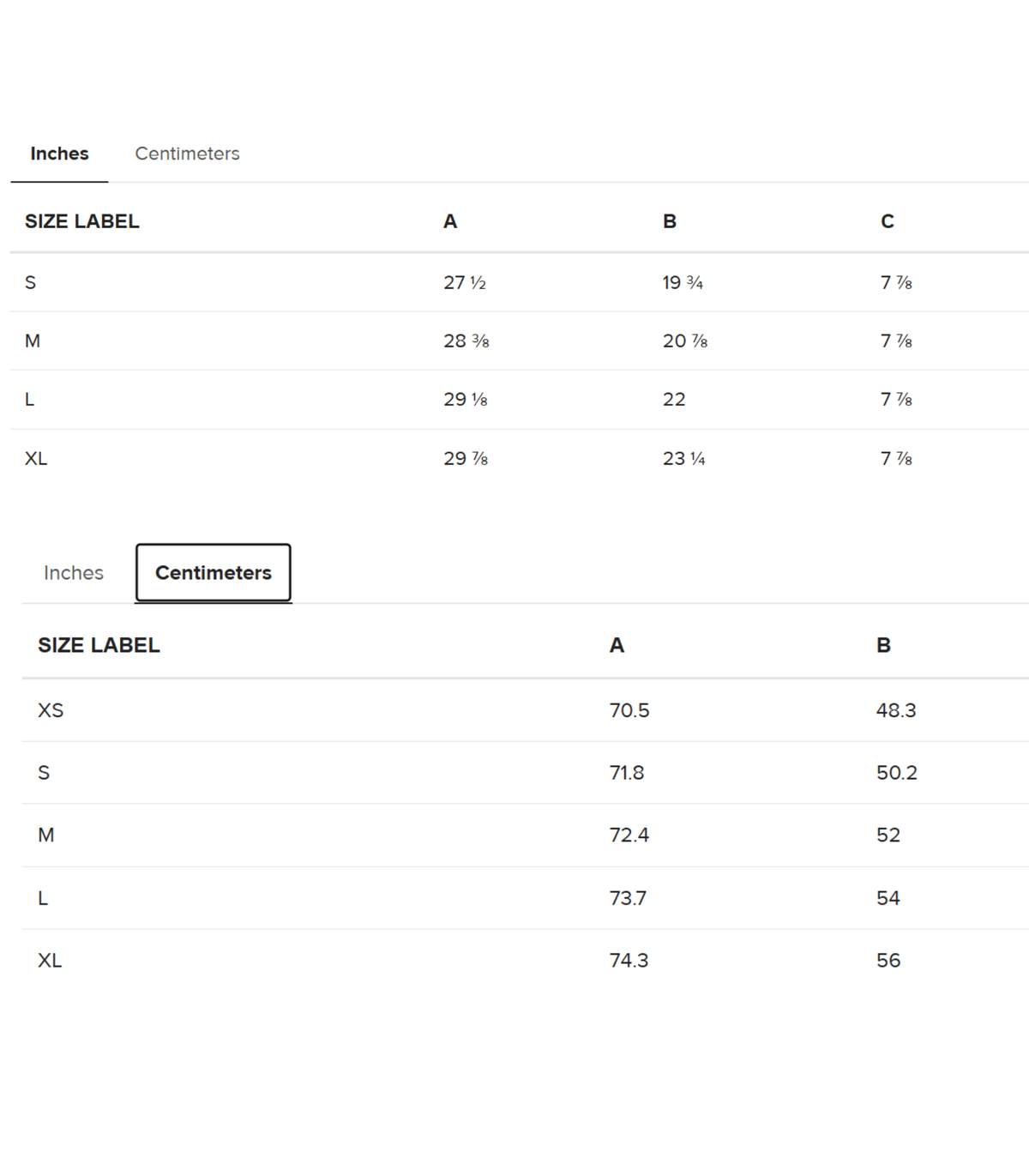Click value 50.2 in centimeters table
Image resolution: width=1029 pixels, height=1176 pixels.
coord(897,773)
